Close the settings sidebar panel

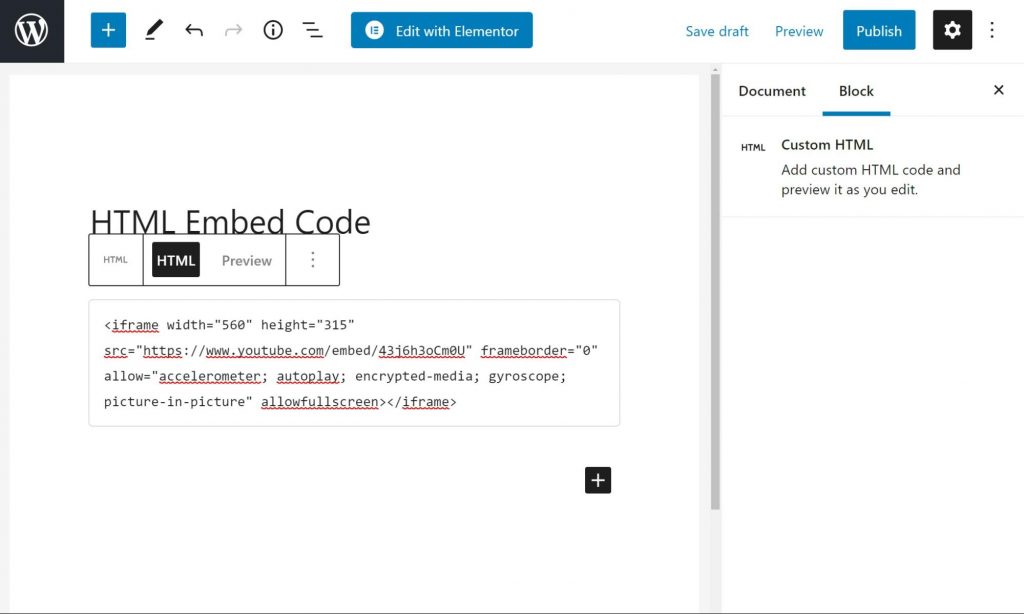[998, 90]
